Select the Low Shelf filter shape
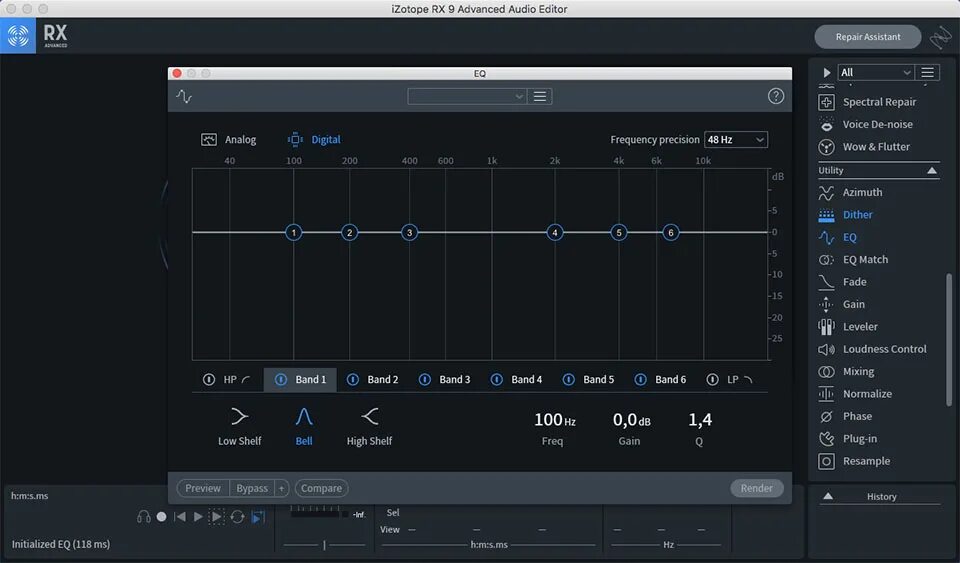 239,427
